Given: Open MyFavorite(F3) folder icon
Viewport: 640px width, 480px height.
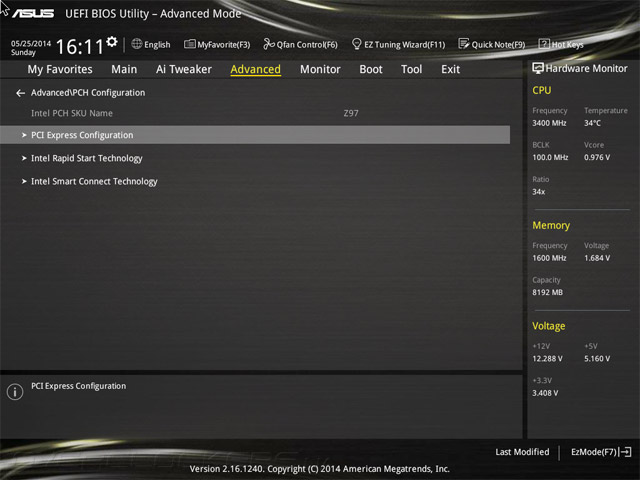Looking at the screenshot, I should 189,44.
